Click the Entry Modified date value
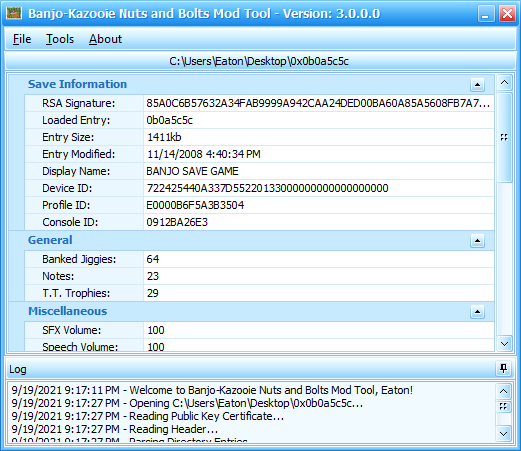The height and width of the screenshot is (451, 521). tap(319, 154)
